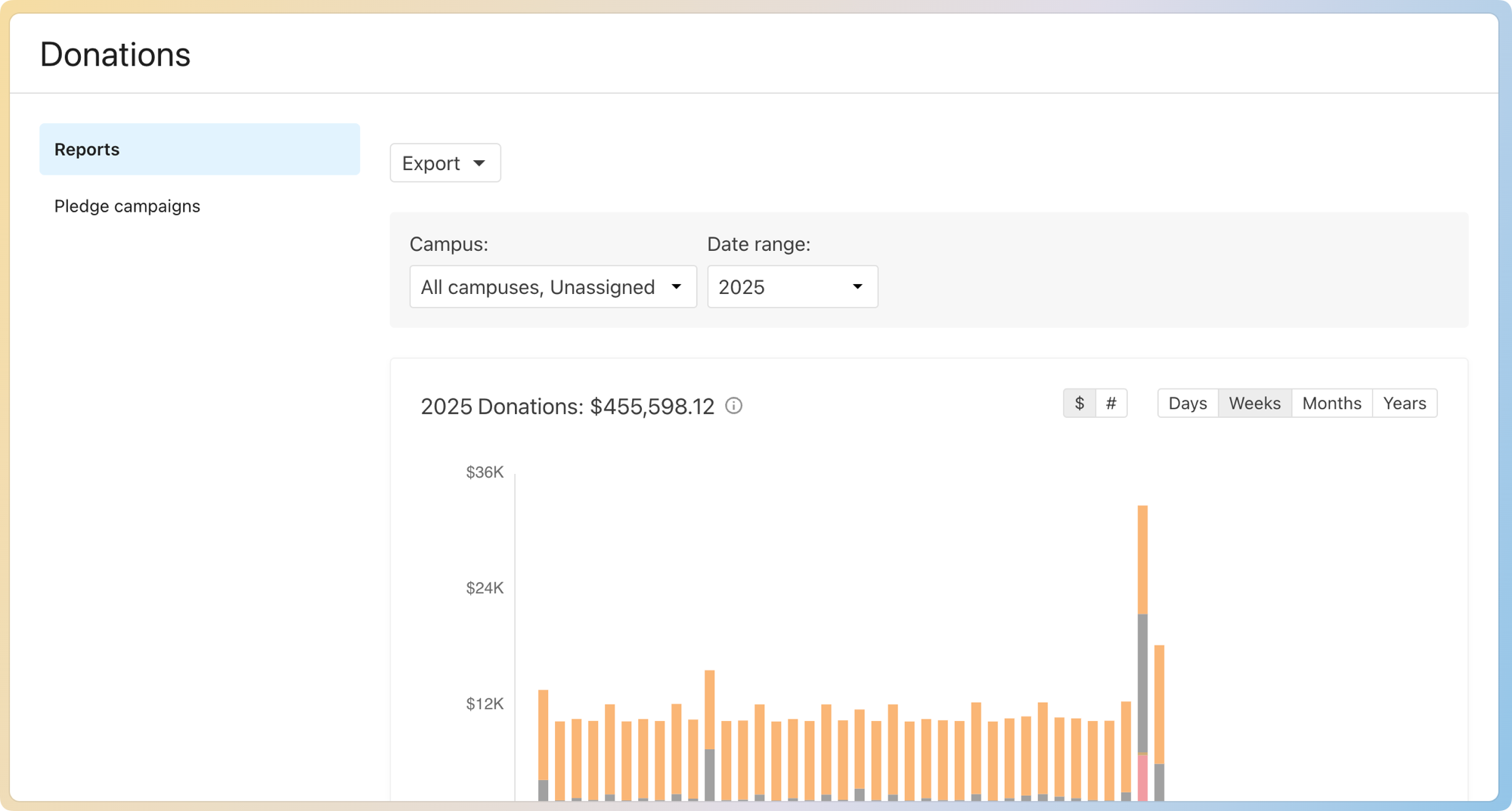Show donations grouped by Years
This screenshot has width=1512, height=811.
[x=1404, y=403]
